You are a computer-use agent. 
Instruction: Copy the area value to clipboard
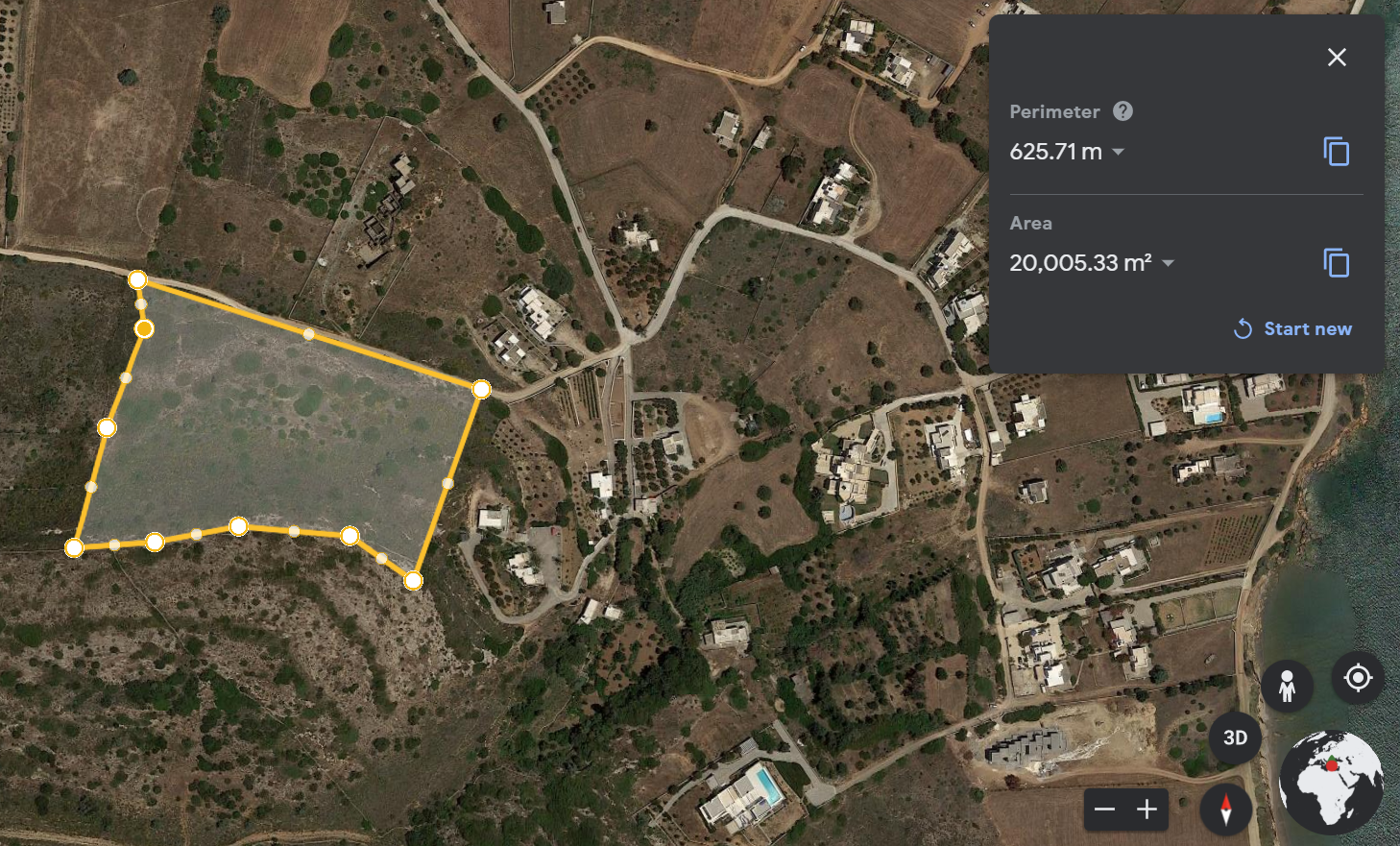1336,263
